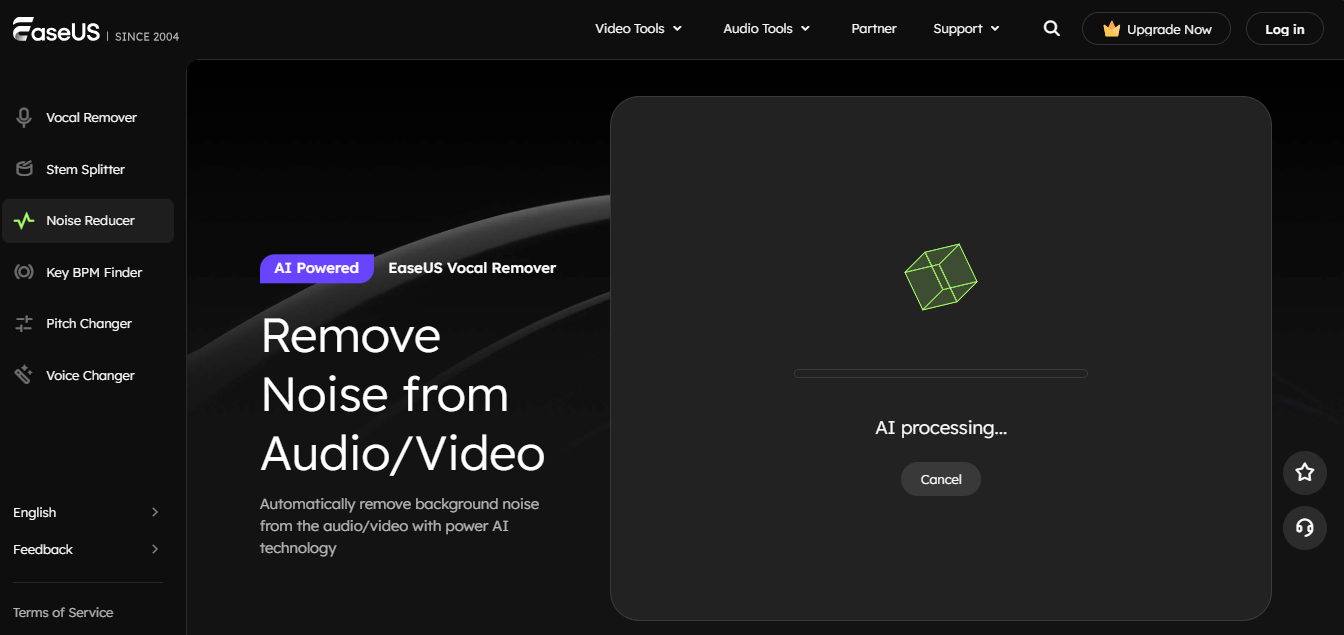Open the headset support button
The width and height of the screenshot is (1344, 635).
pos(1304,527)
